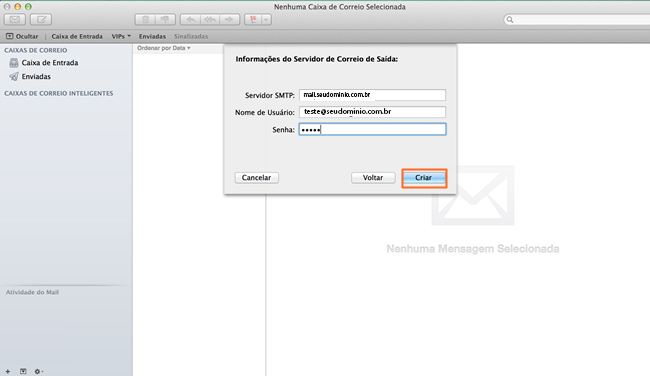The width and height of the screenshot is (650, 376).
Task: Click the search magnifier icon
Action: point(510,19)
